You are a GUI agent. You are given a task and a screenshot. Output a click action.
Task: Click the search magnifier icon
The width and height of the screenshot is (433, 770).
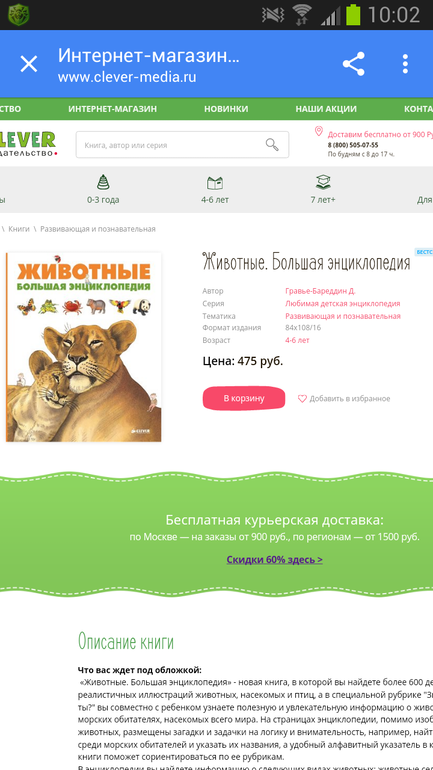272,144
